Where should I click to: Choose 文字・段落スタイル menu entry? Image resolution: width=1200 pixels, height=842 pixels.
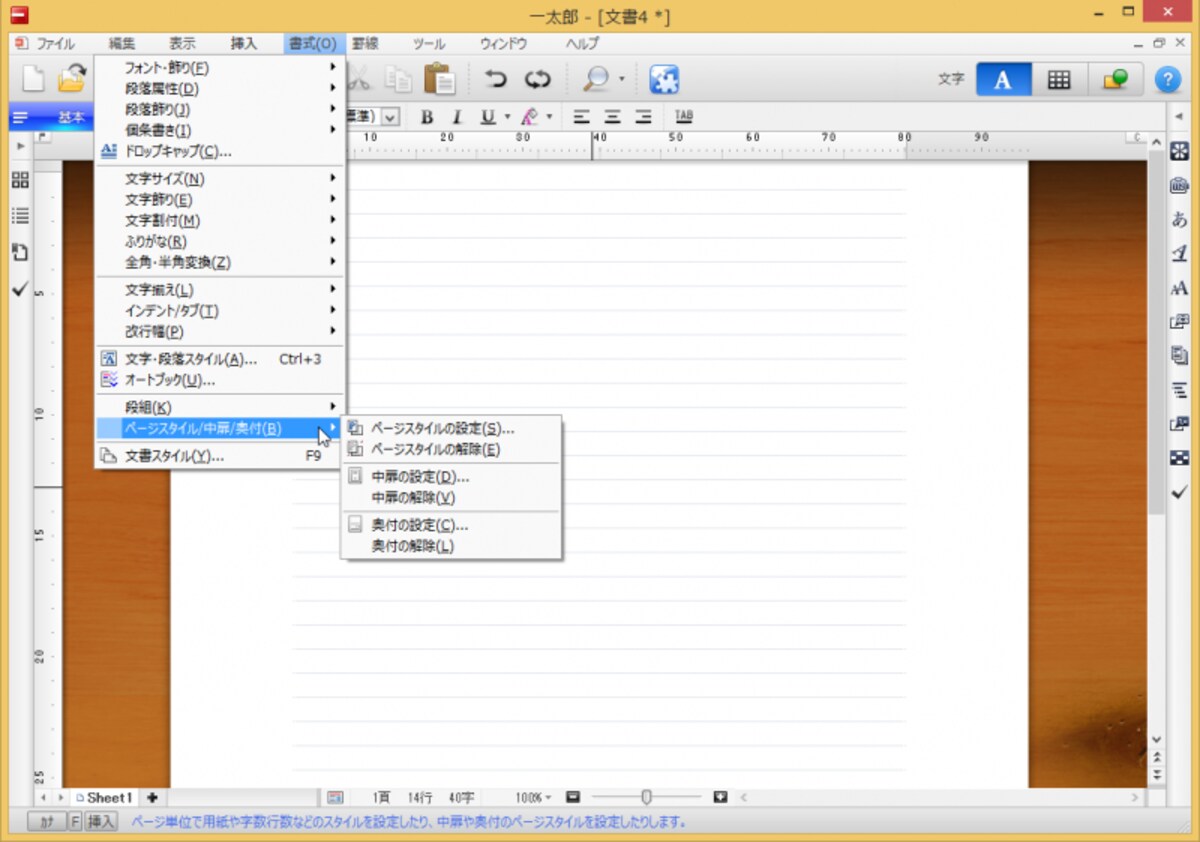(220, 359)
